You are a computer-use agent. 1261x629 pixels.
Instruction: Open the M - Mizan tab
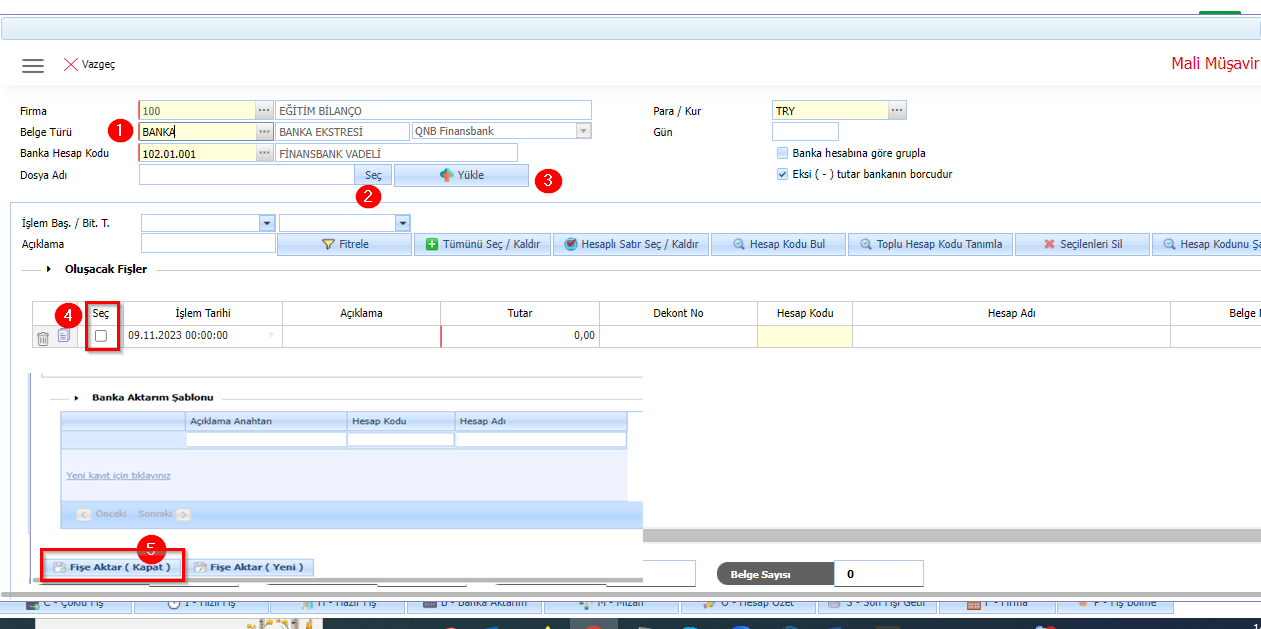pyautogui.click(x=609, y=604)
